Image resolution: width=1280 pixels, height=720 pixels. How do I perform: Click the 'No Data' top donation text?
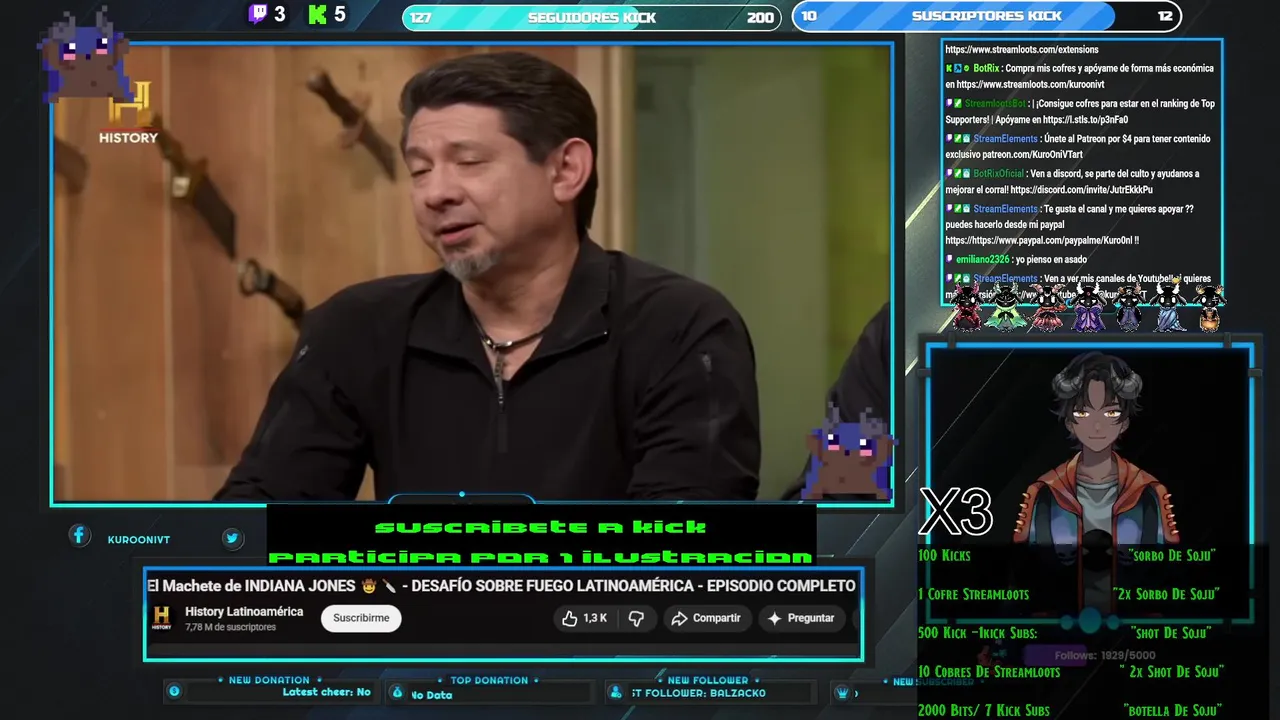(x=432, y=695)
